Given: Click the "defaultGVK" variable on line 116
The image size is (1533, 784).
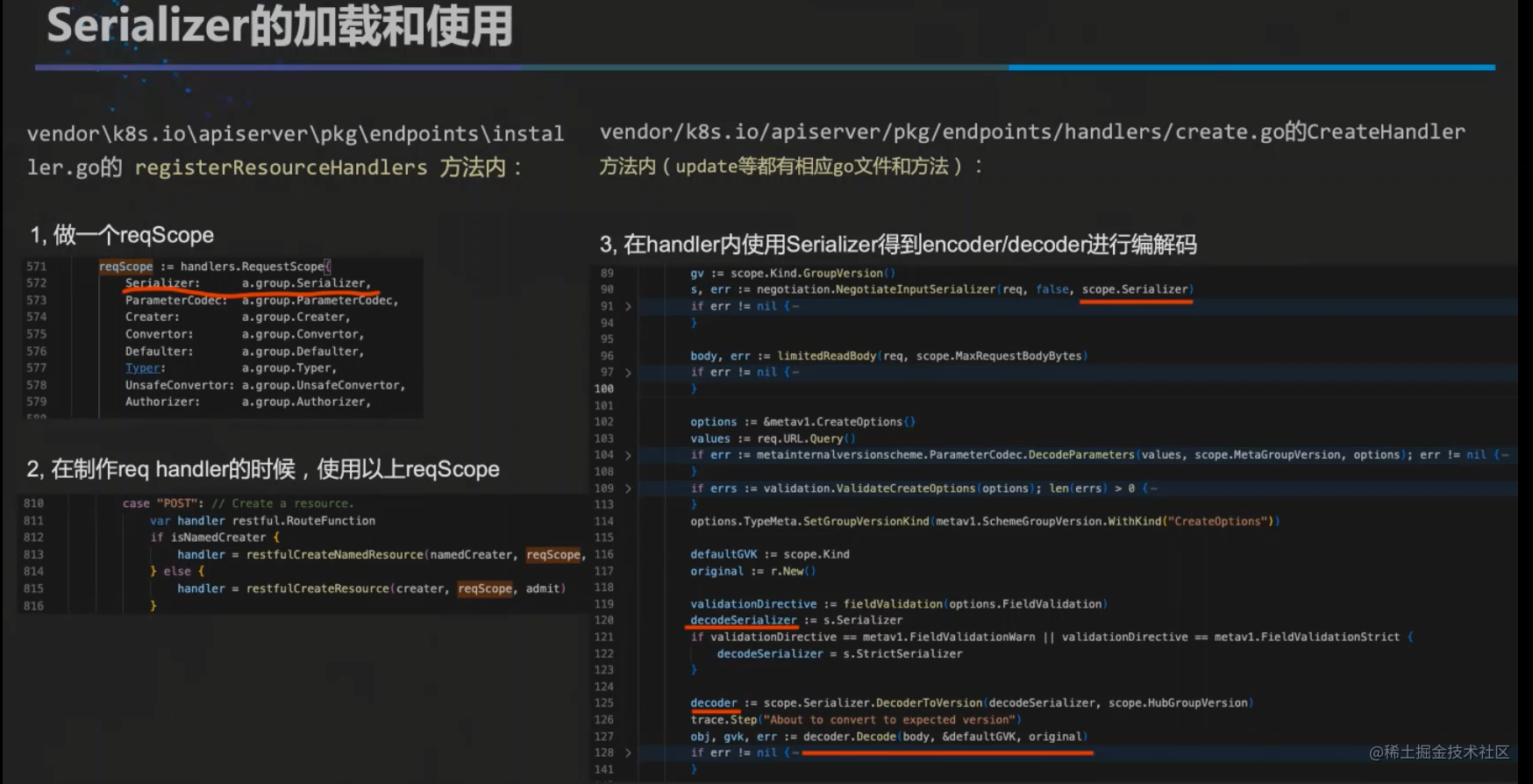Looking at the screenshot, I should tap(724, 554).
